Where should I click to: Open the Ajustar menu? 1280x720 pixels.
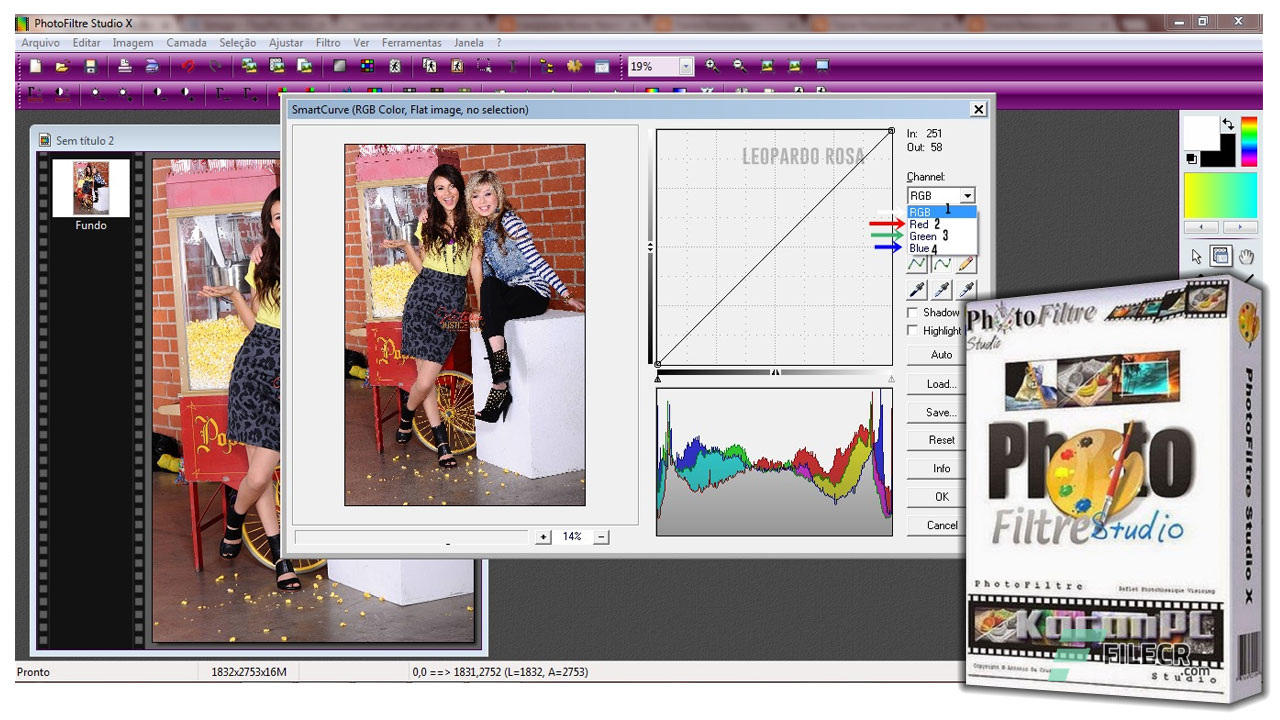click(x=286, y=43)
